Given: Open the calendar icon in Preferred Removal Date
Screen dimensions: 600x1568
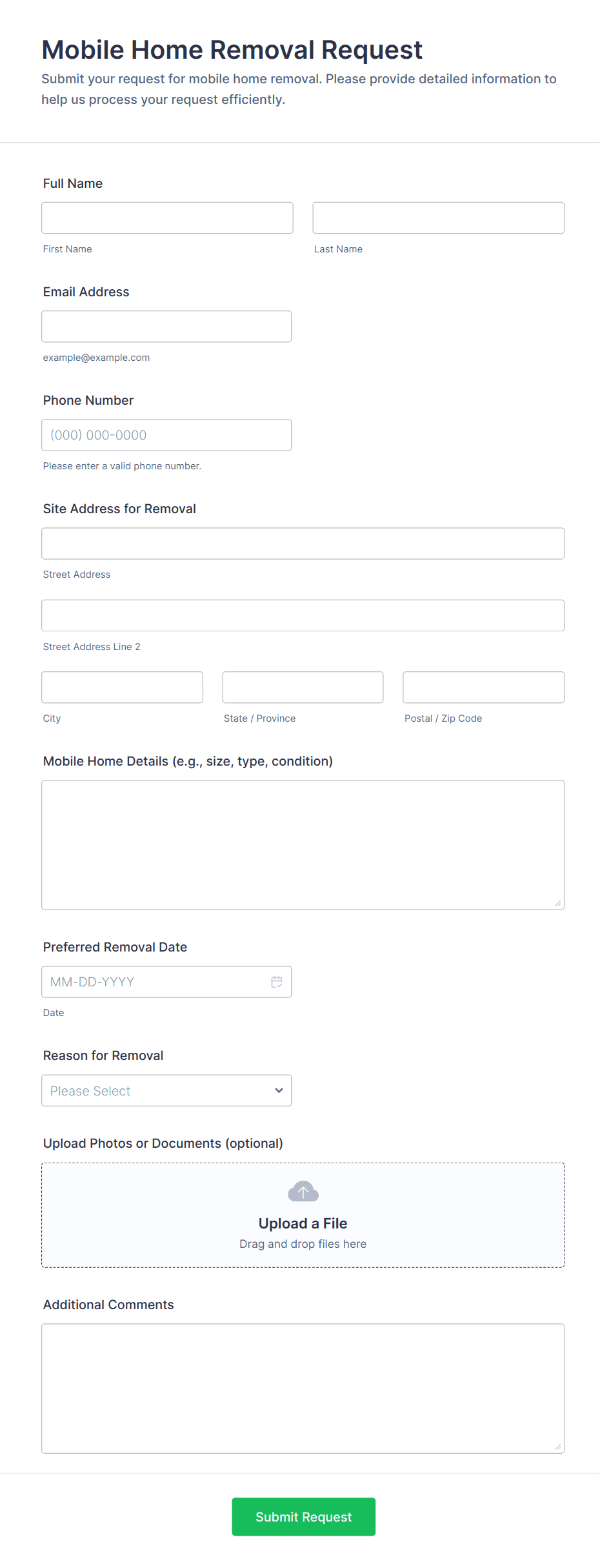Looking at the screenshot, I should (x=277, y=982).
